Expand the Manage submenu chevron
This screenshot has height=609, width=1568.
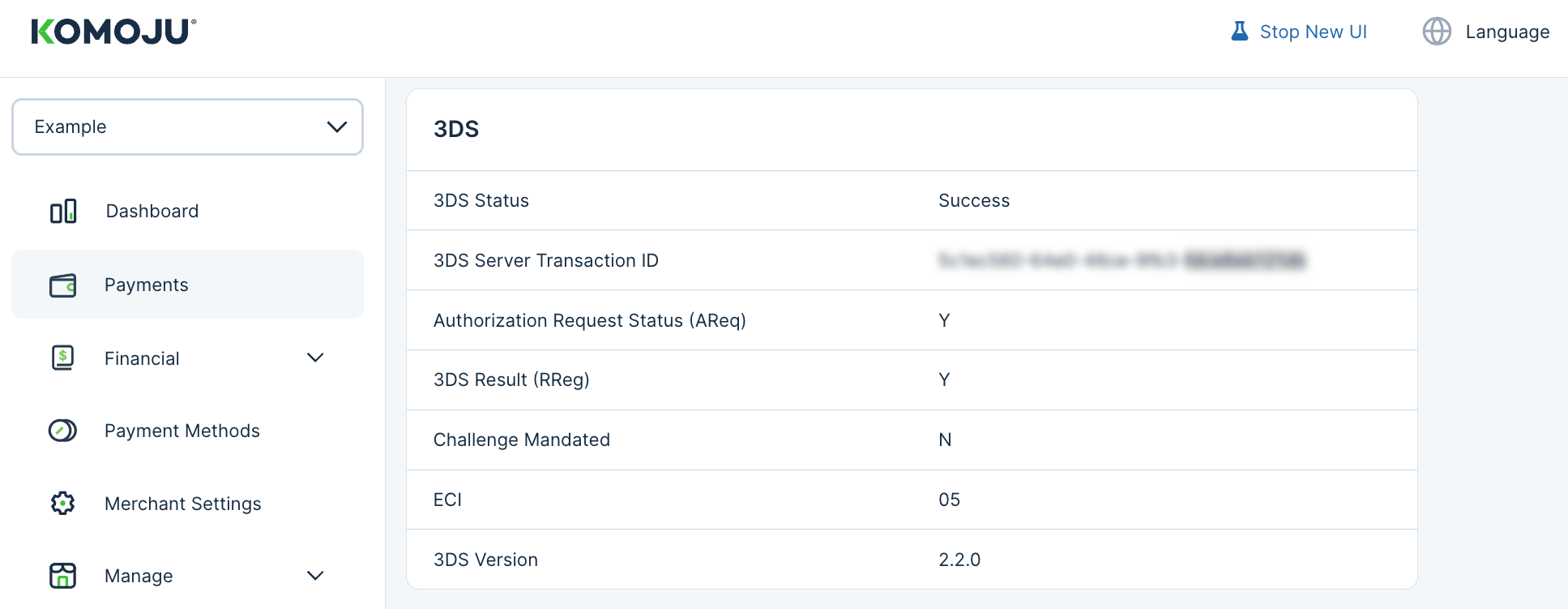(315, 576)
